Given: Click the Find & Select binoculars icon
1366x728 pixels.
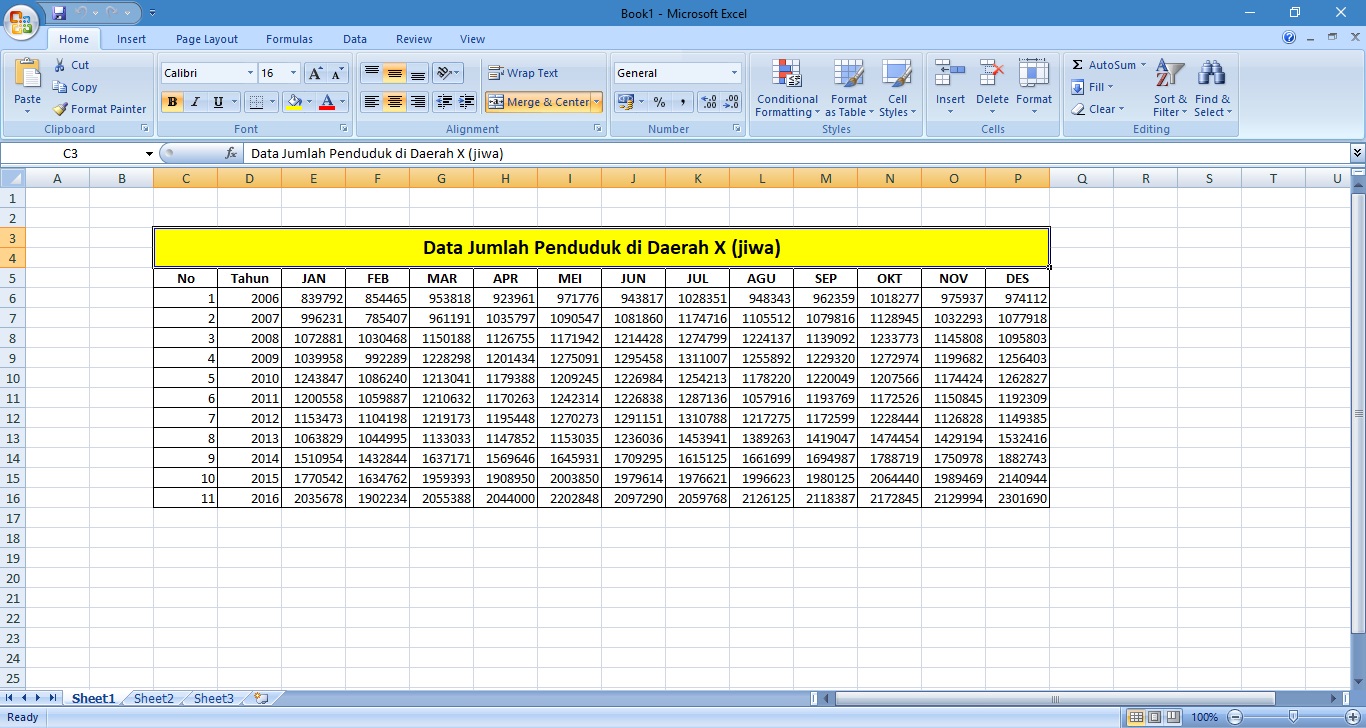Looking at the screenshot, I should point(1212,74).
